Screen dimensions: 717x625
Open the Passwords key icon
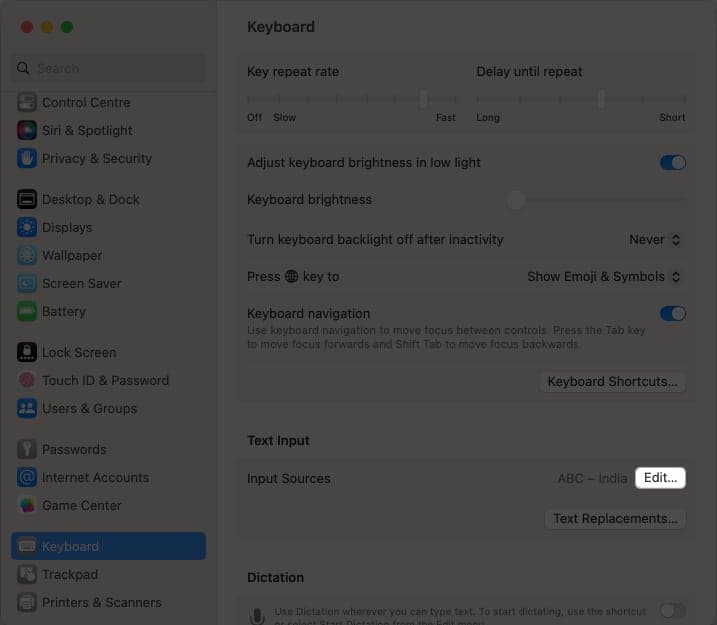click(x=27, y=449)
